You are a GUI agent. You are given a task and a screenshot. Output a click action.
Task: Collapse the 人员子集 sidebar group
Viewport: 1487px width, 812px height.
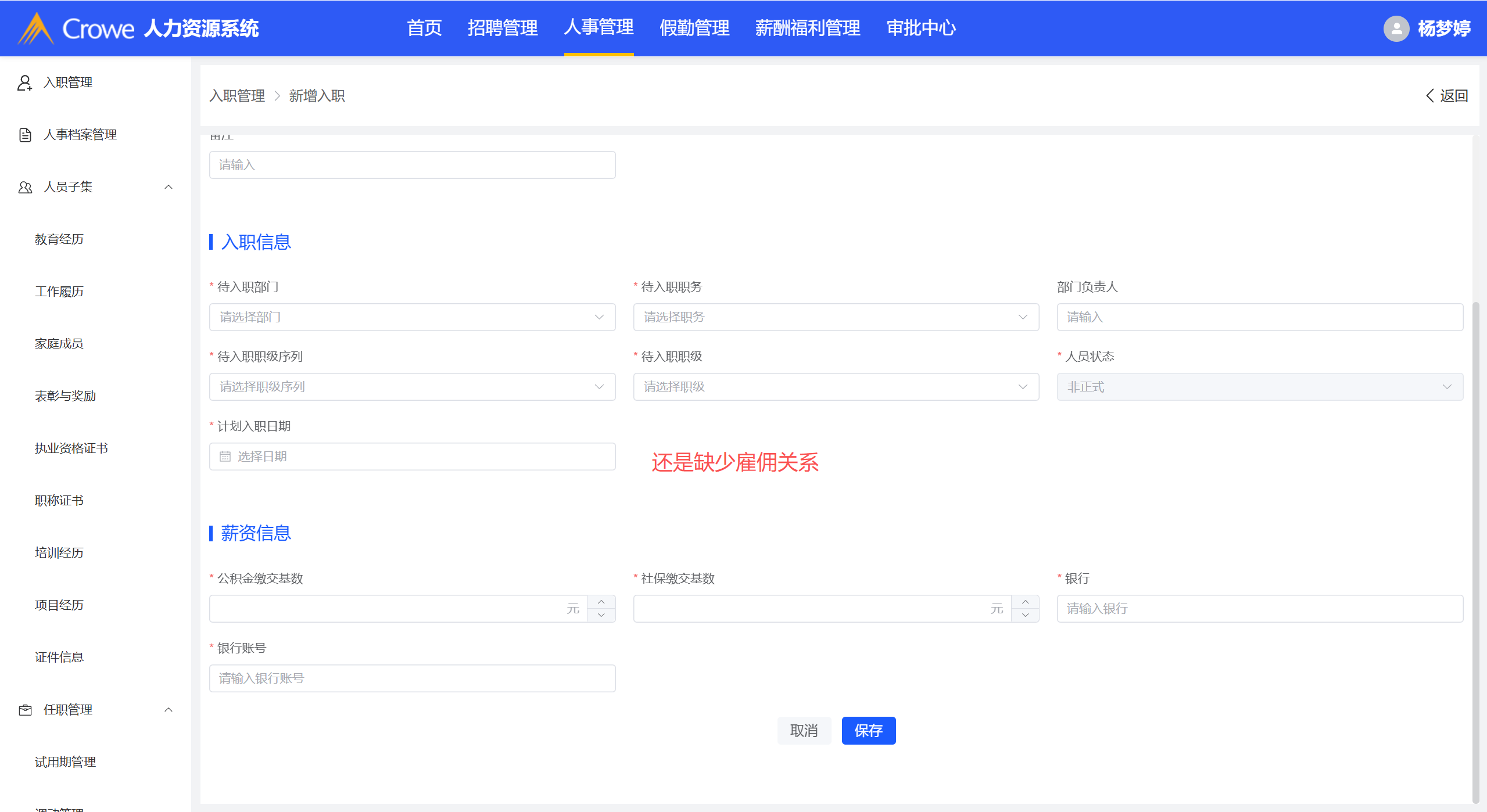169,187
